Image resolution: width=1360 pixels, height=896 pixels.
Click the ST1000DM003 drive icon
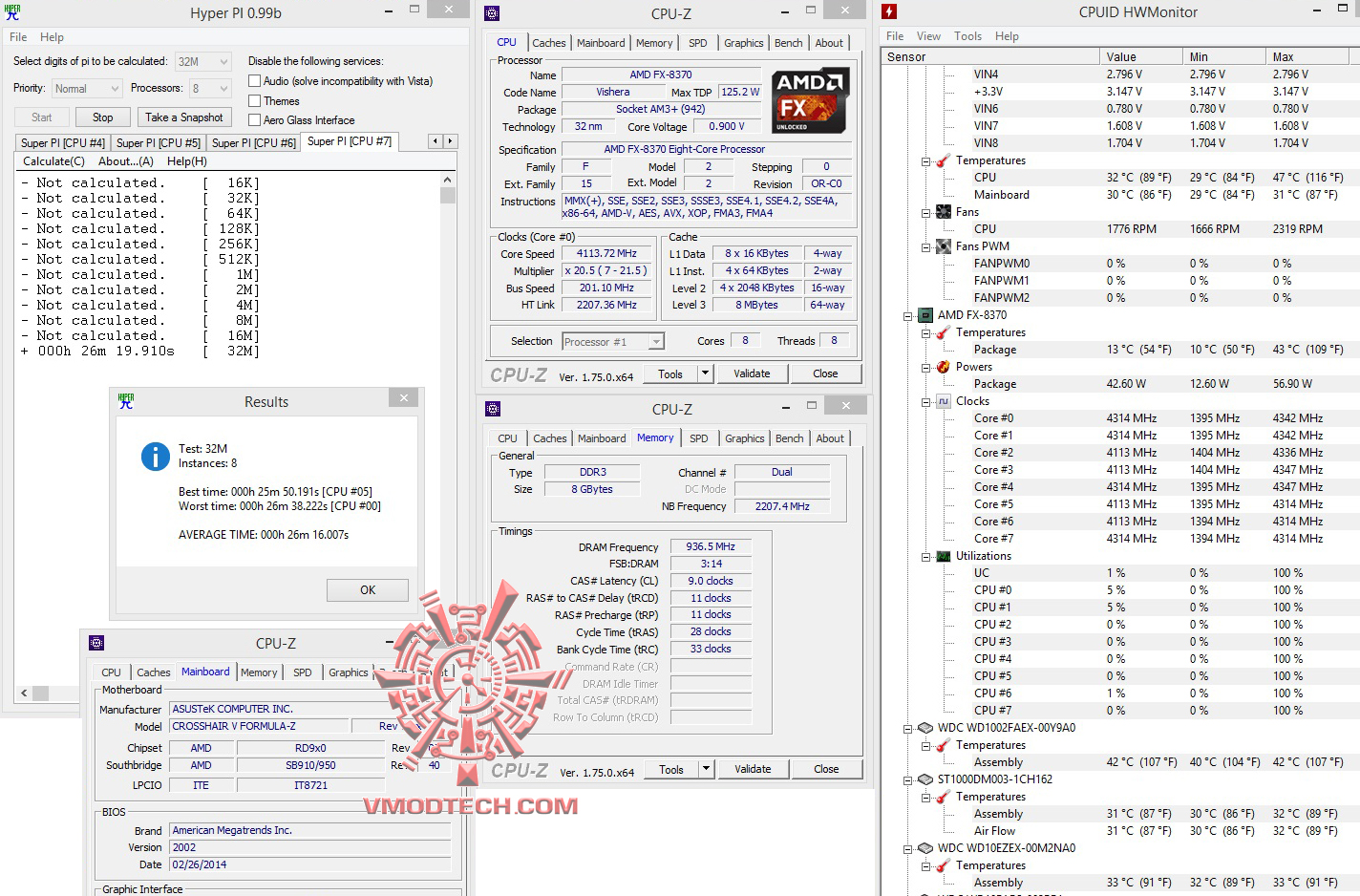pyautogui.click(x=925, y=779)
